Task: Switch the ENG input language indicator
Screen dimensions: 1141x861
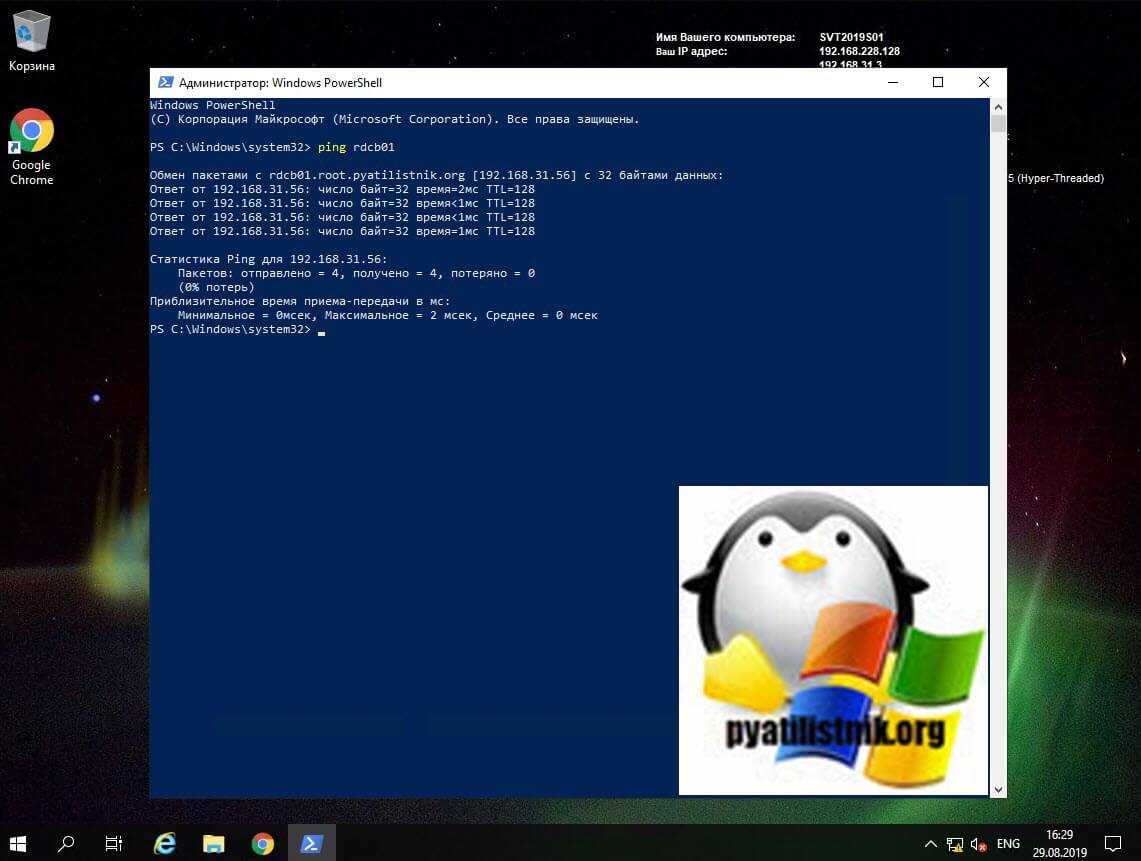Action: click(x=1008, y=844)
